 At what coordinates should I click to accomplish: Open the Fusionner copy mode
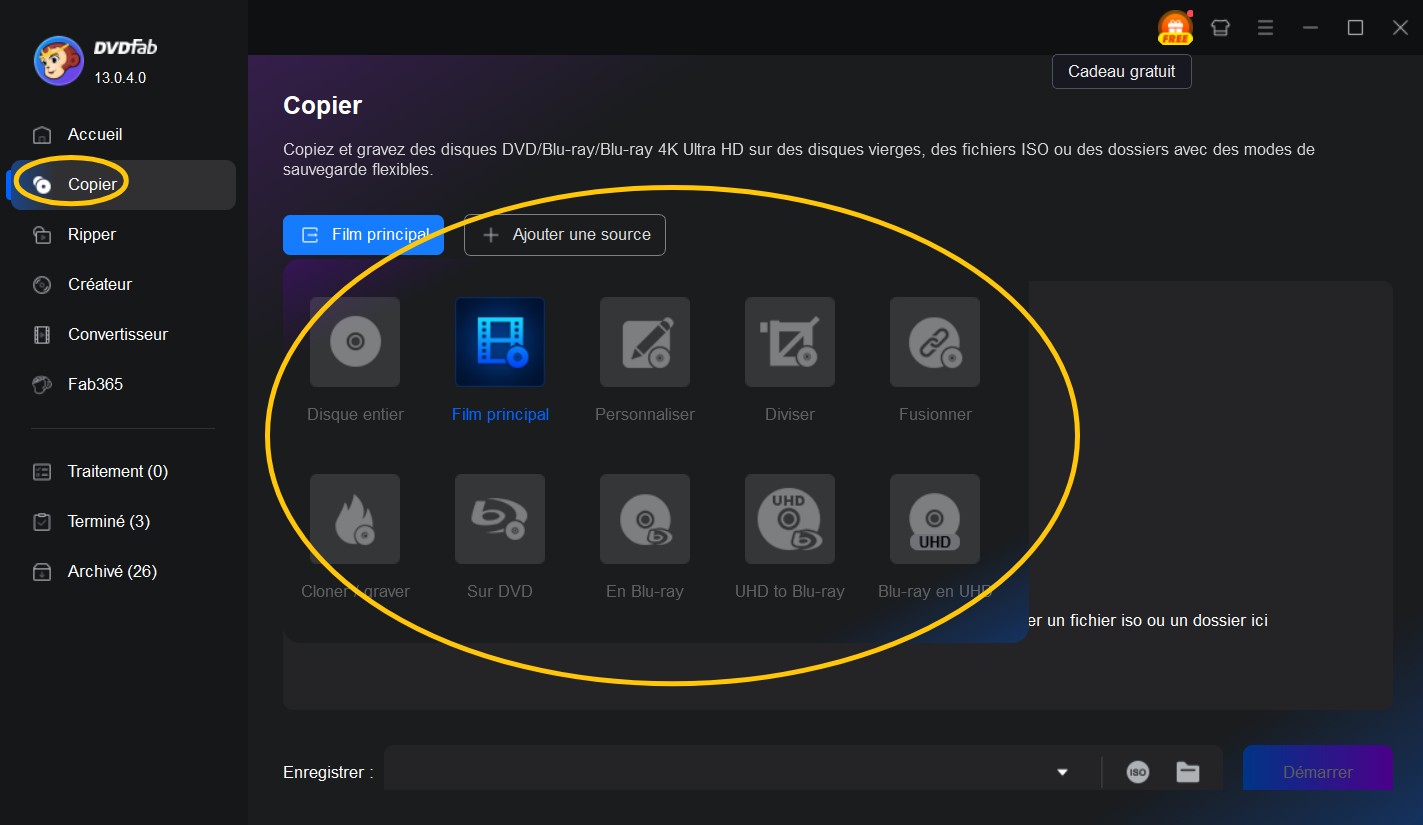934,342
